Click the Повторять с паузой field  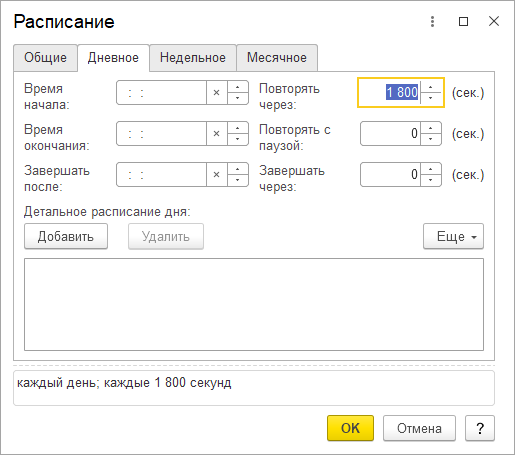(390, 133)
